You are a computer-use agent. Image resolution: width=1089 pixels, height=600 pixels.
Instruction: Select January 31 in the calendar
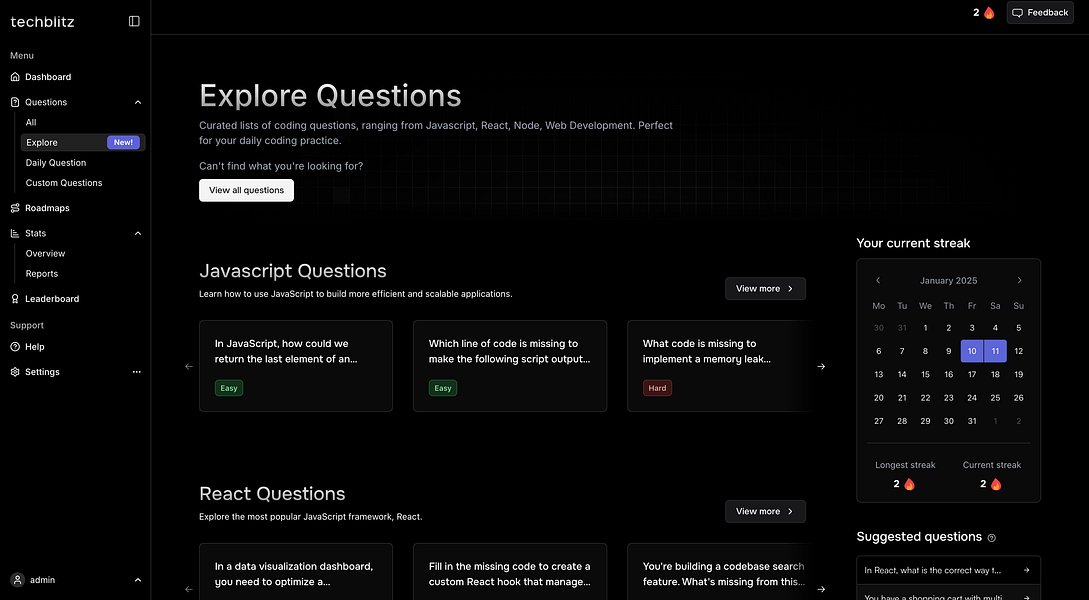(972, 421)
